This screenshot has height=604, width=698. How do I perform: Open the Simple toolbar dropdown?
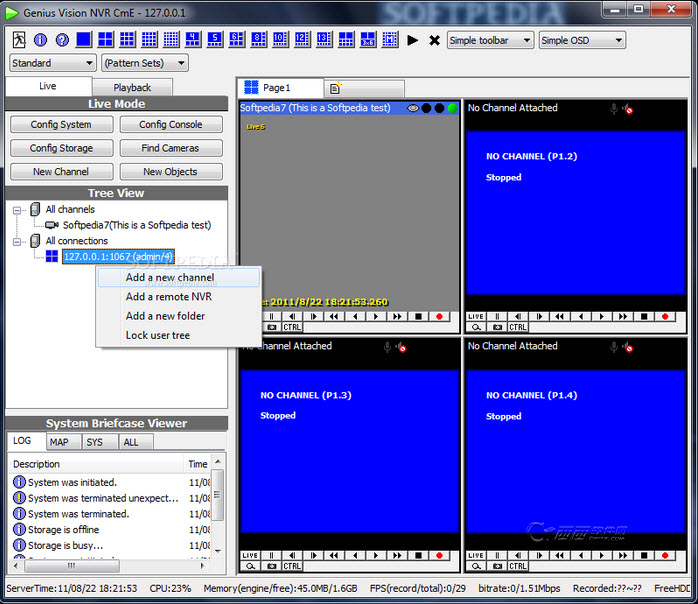[490, 41]
